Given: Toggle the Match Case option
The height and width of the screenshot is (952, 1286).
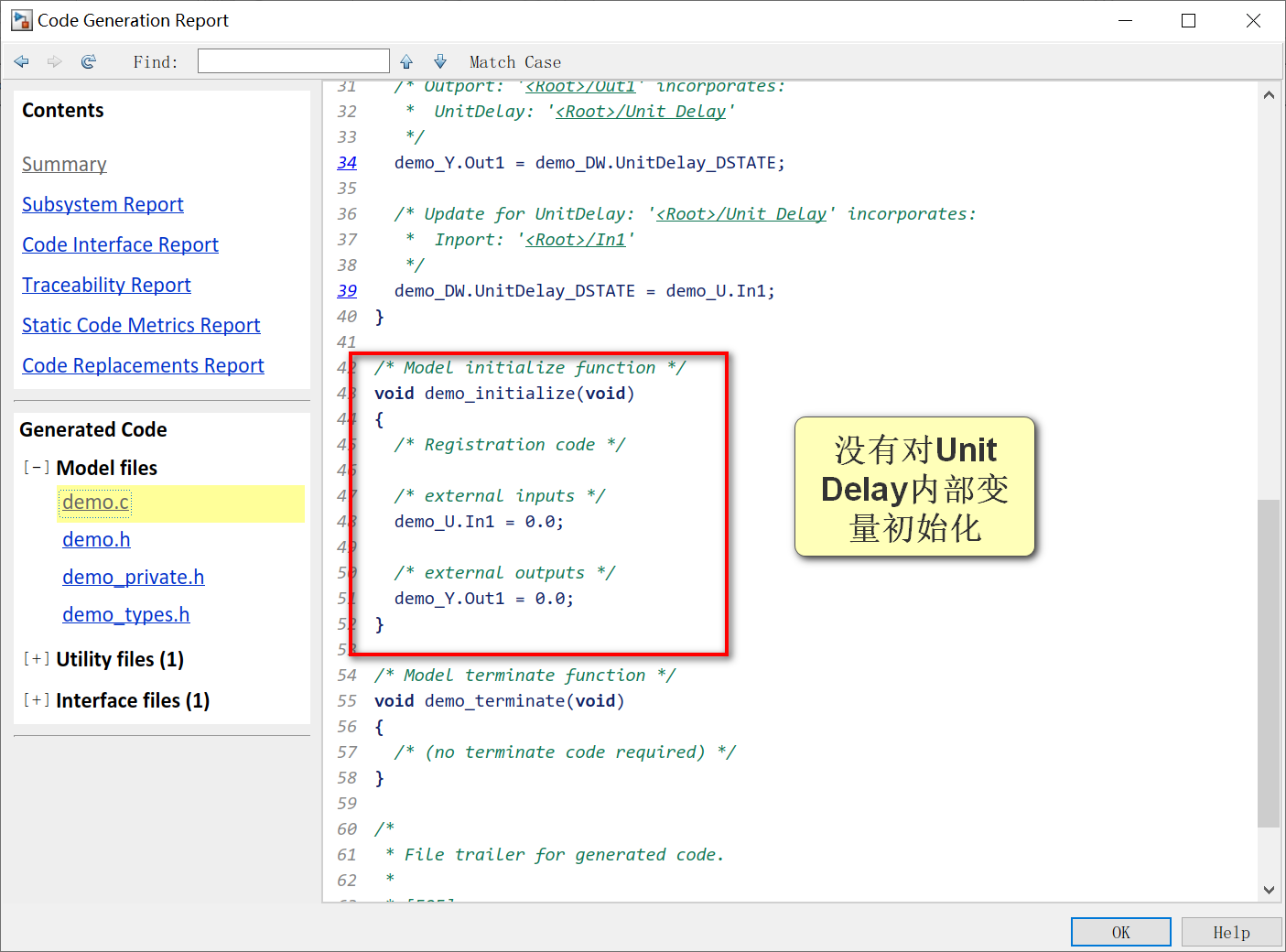Looking at the screenshot, I should [x=515, y=62].
